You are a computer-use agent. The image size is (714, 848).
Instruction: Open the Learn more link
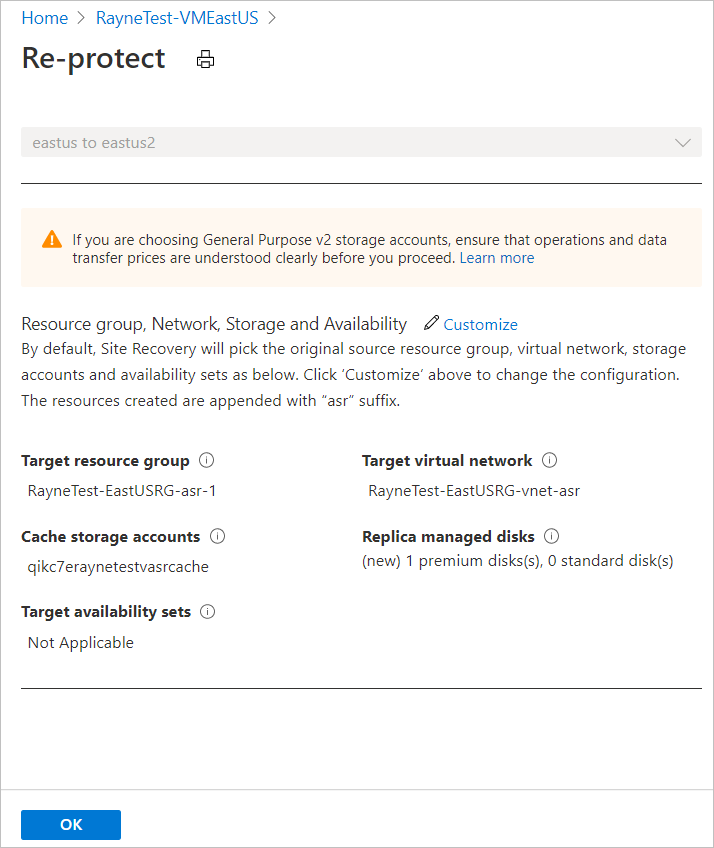click(497, 258)
